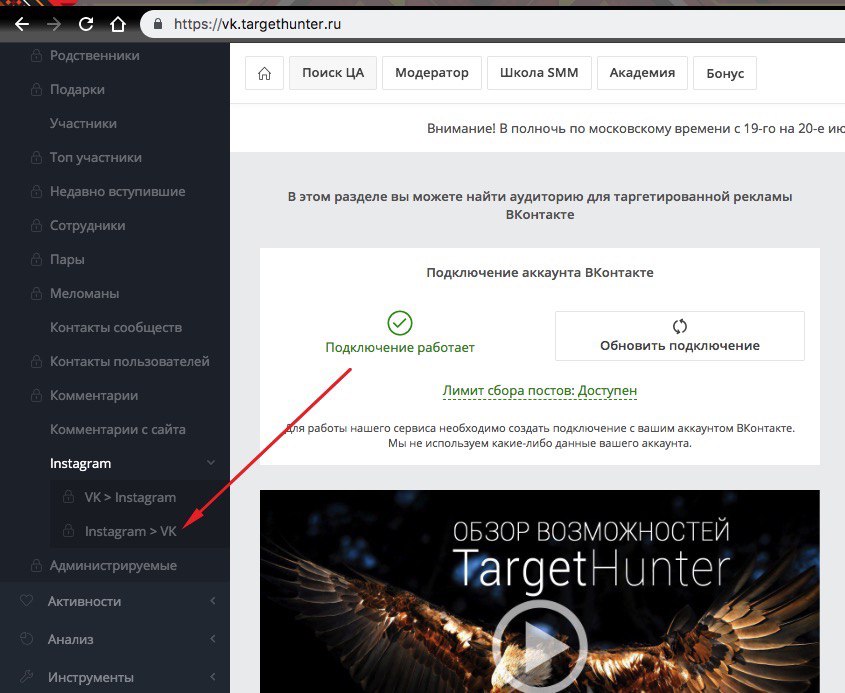Click the lock icon beside Администрируемые
845x693 pixels.
pos(36,565)
